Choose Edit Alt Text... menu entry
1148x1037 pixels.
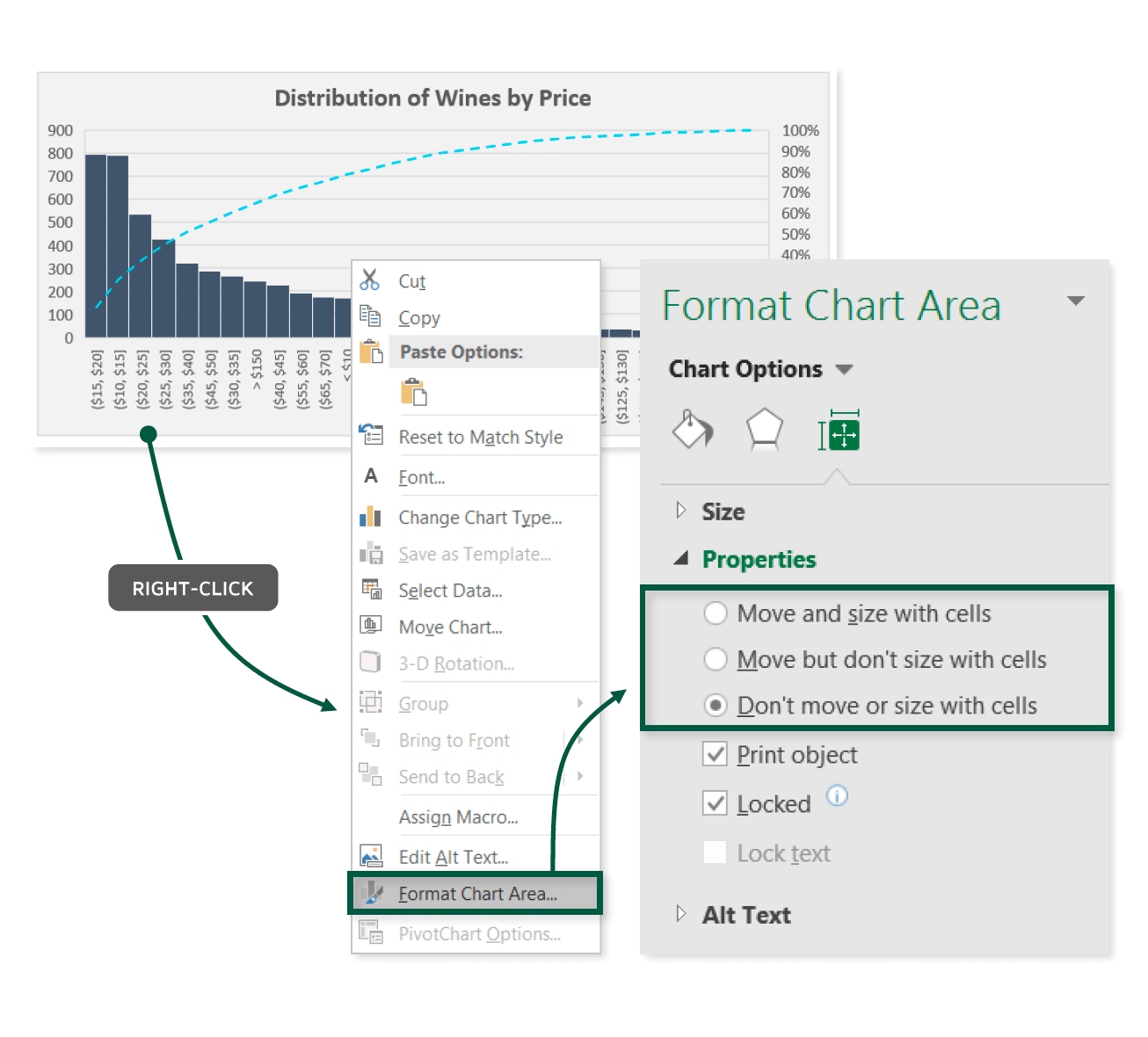(x=476, y=857)
